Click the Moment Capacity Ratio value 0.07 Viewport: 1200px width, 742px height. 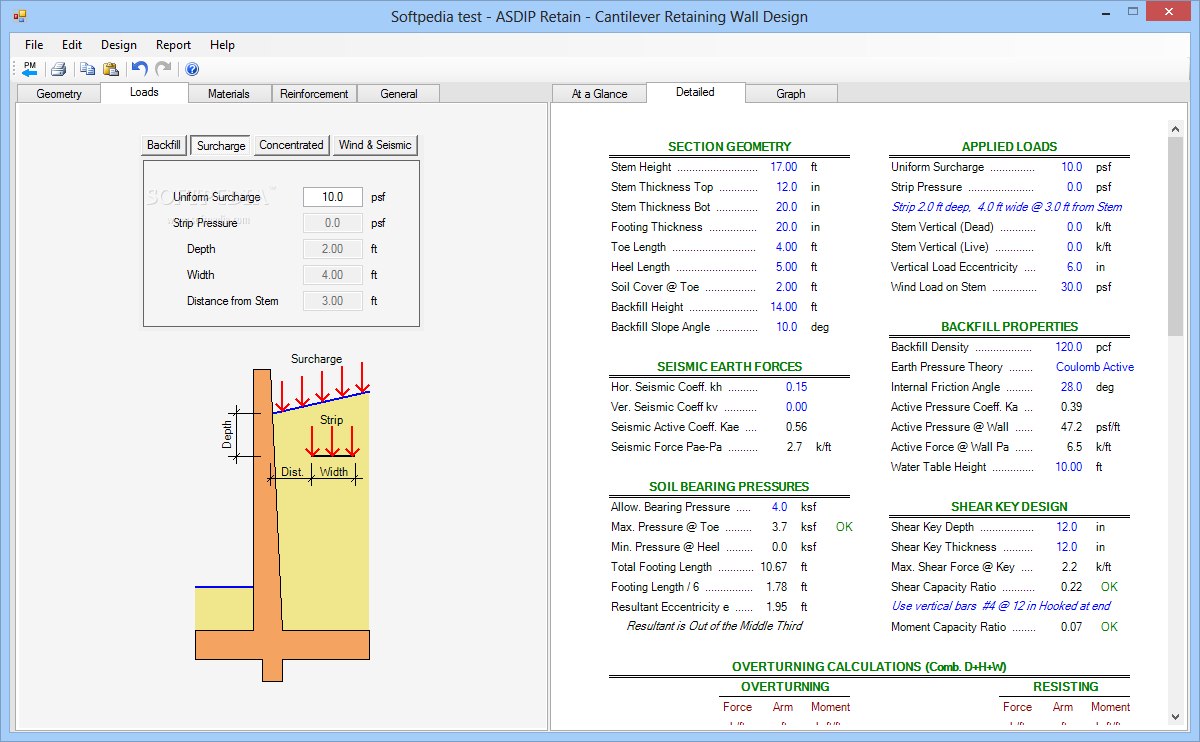(1072, 627)
